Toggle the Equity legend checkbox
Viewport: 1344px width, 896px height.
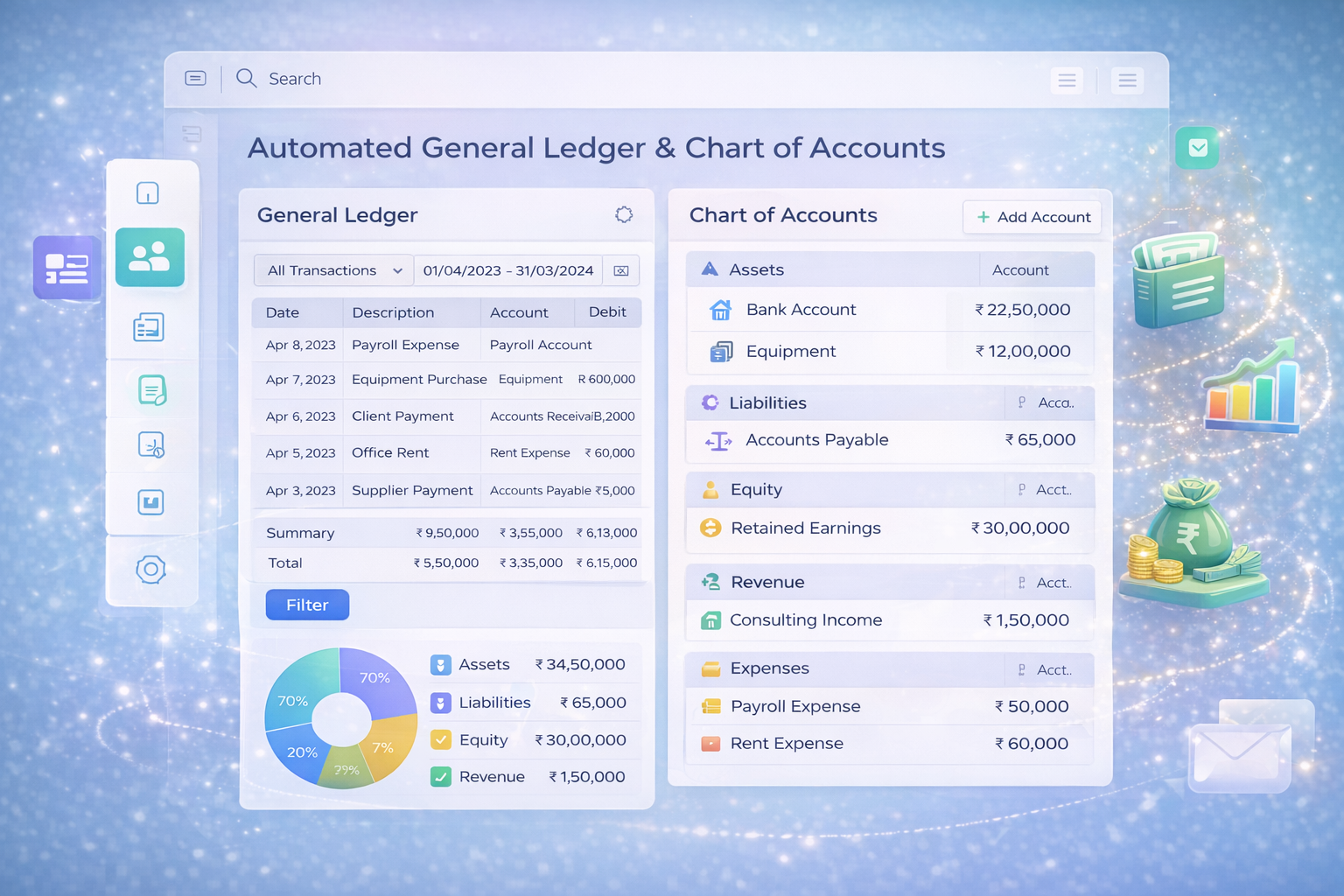click(x=441, y=740)
